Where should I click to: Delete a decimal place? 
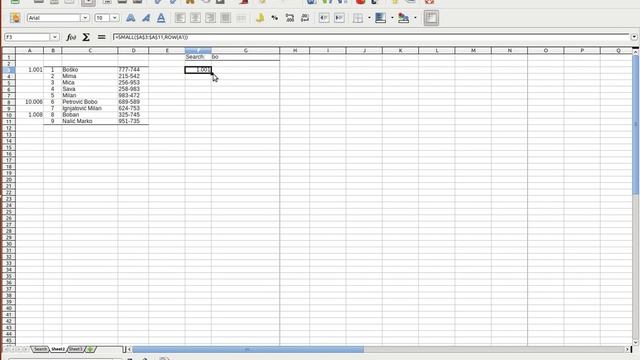(305, 18)
